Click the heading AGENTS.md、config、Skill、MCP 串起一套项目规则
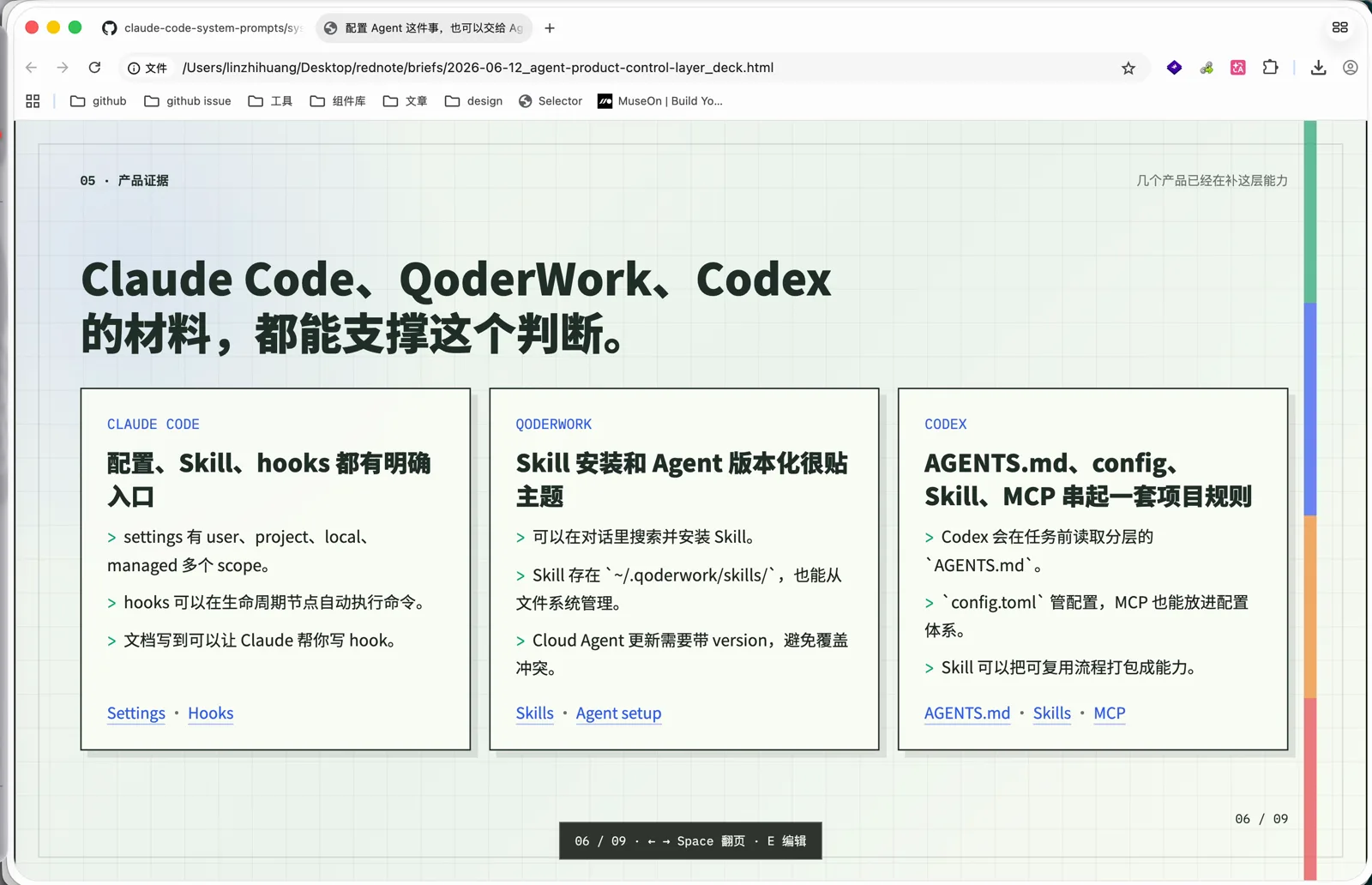 pyautogui.click(x=1088, y=479)
